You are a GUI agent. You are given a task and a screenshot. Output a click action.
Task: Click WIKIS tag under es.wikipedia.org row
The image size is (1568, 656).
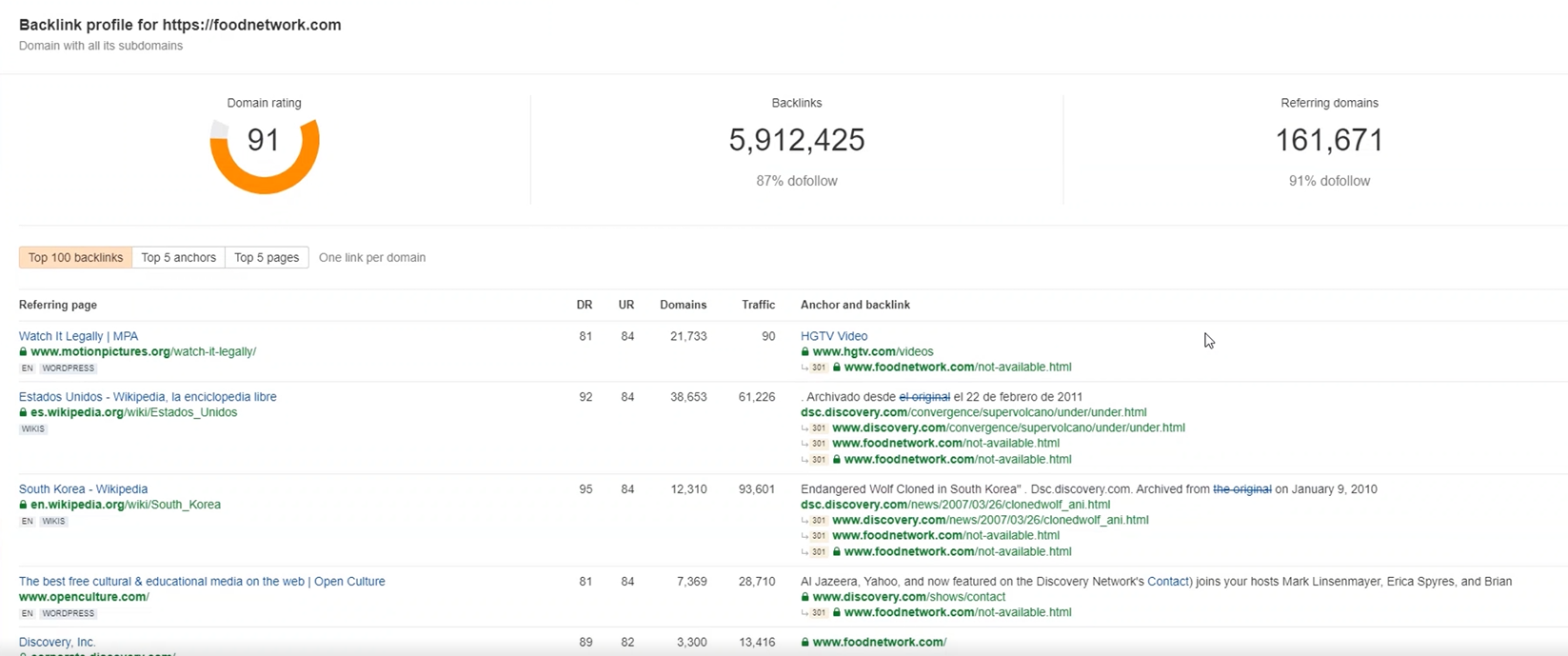pos(33,429)
